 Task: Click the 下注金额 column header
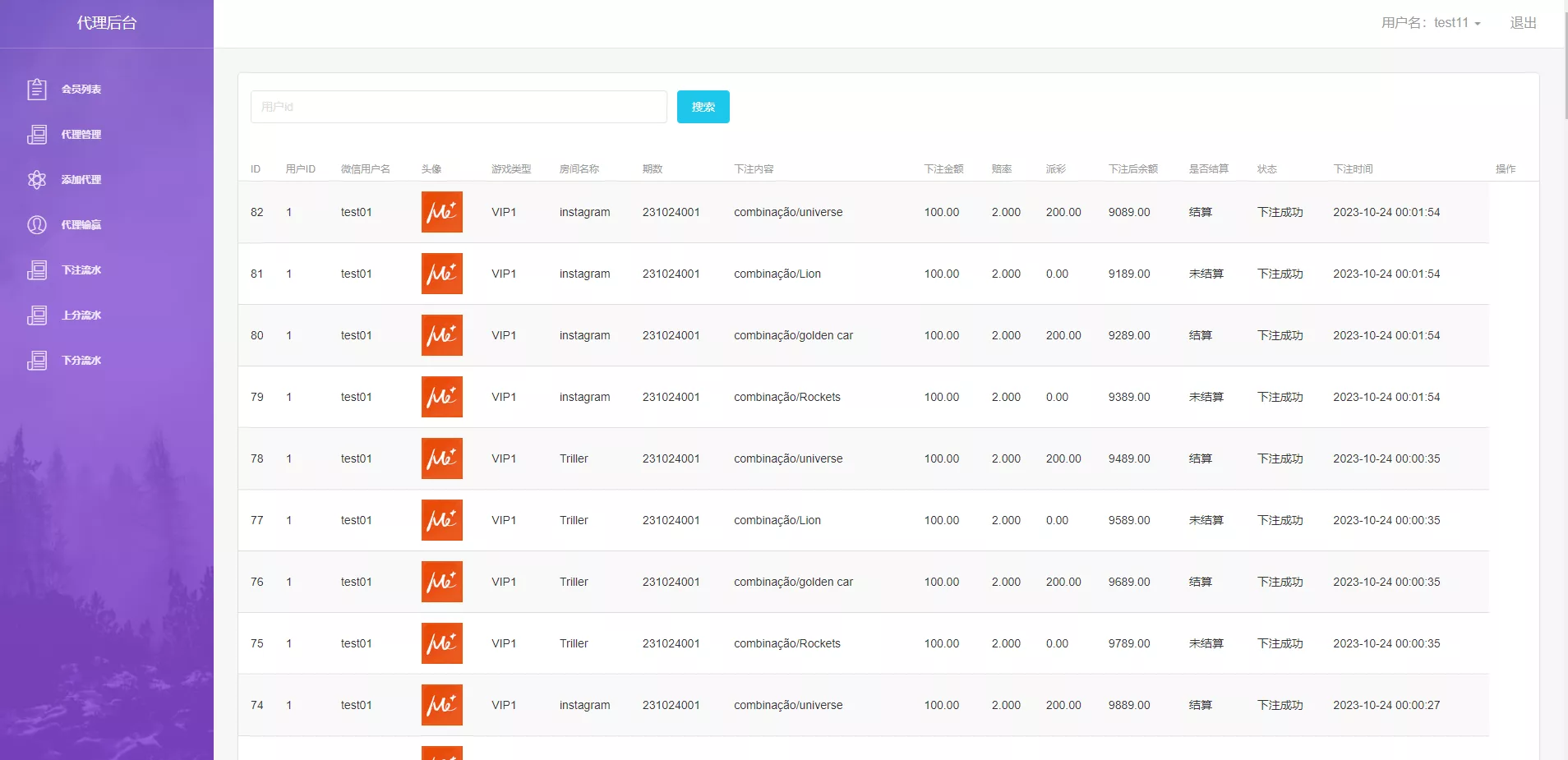coord(943,168)
